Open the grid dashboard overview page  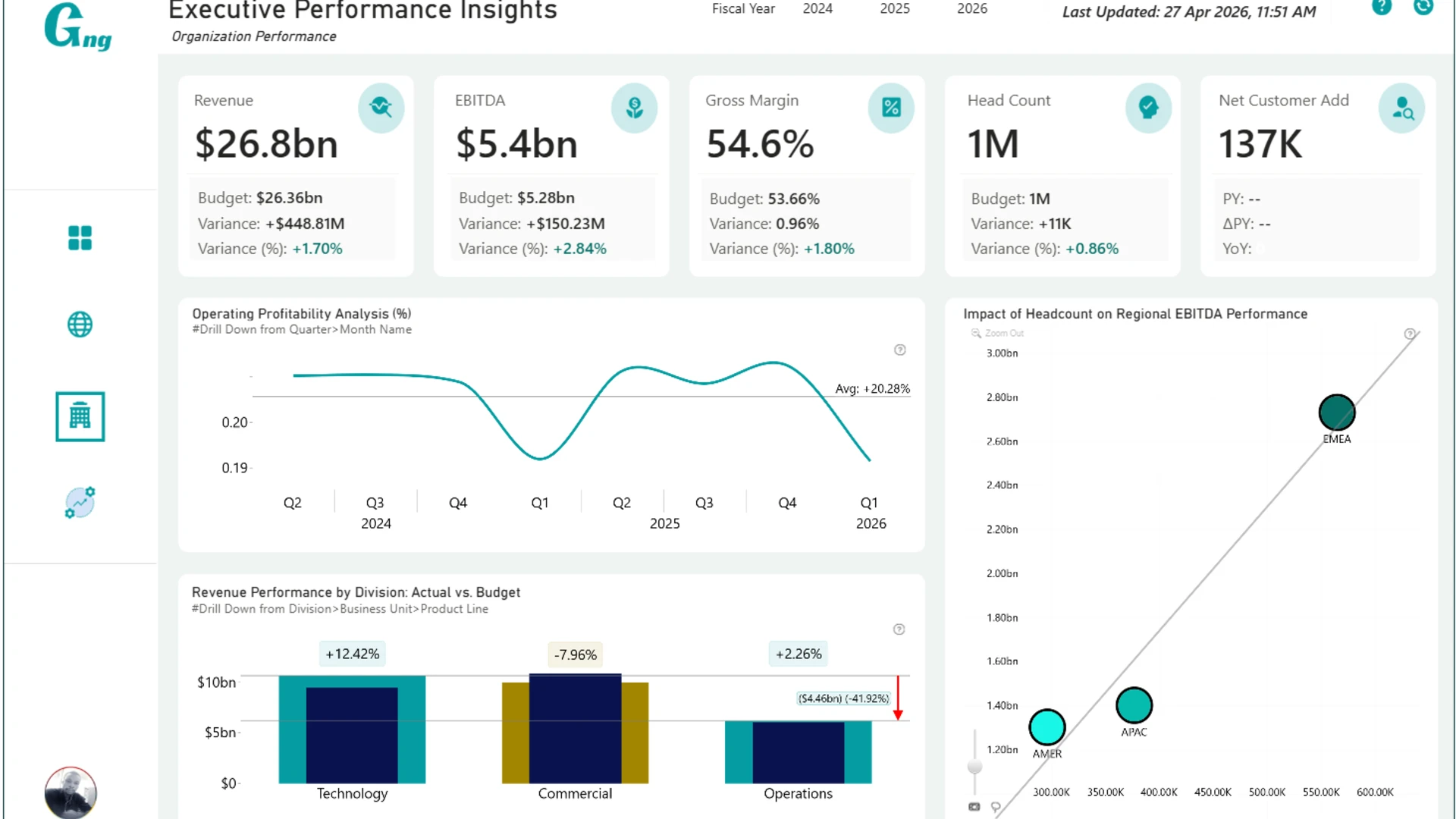click(x=80, y=238)
